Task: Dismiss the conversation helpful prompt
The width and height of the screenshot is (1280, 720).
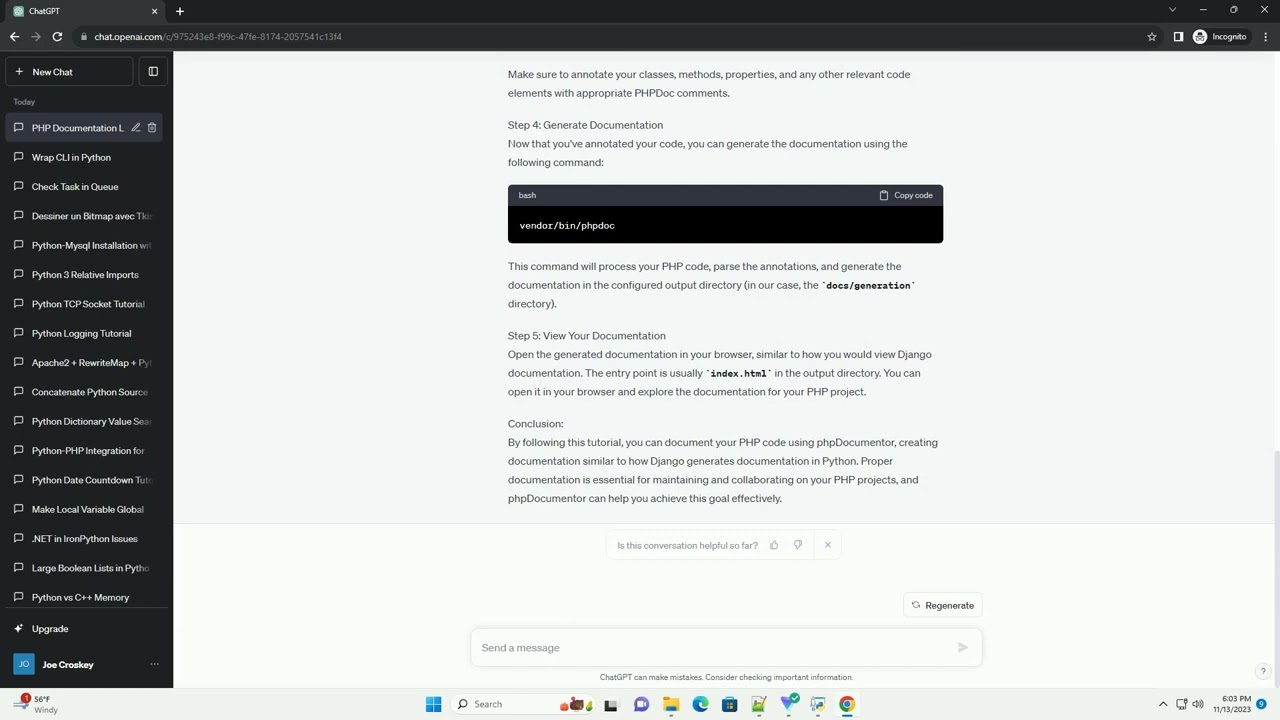Action: coord(828,545)
